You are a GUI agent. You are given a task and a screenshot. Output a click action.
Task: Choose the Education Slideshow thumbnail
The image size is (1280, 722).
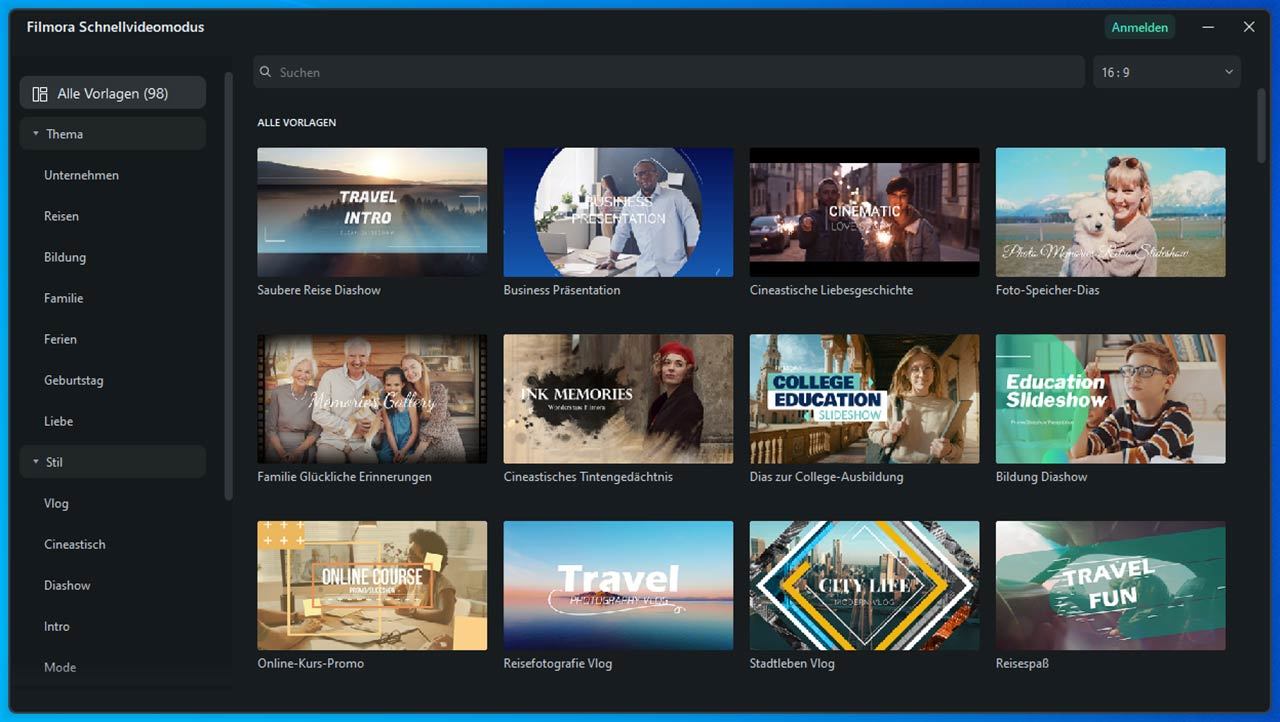tap(1110, 399)
